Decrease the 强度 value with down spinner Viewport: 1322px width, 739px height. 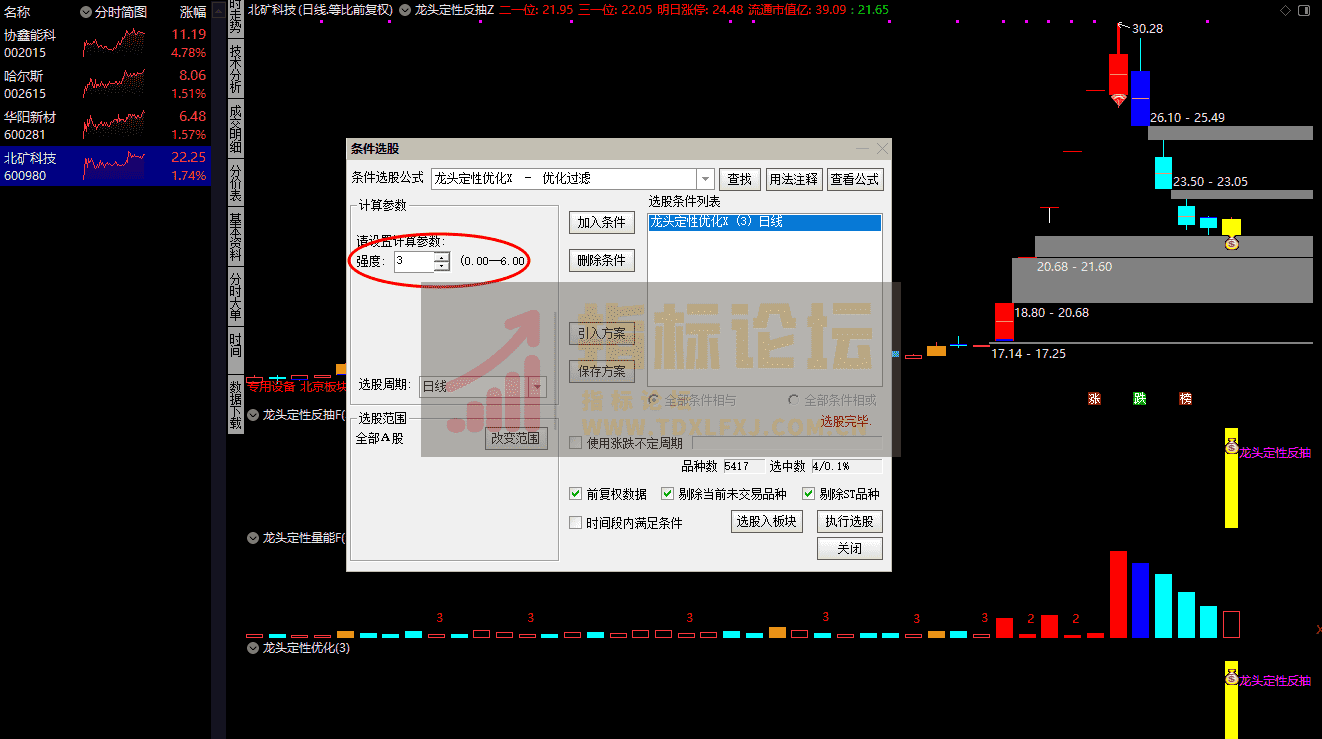[x=442, y=267]
